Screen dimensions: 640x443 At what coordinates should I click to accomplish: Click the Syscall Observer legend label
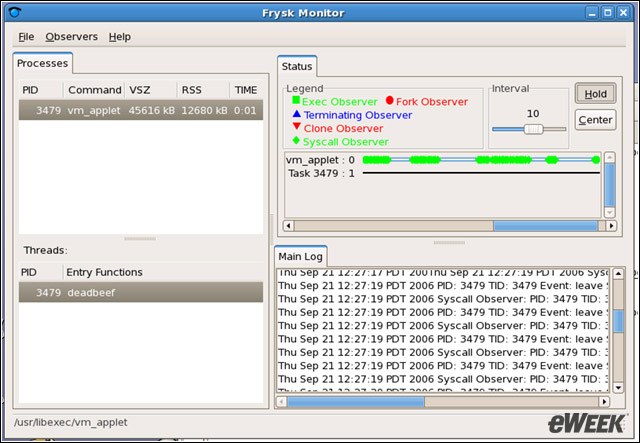tap(346, 142)
